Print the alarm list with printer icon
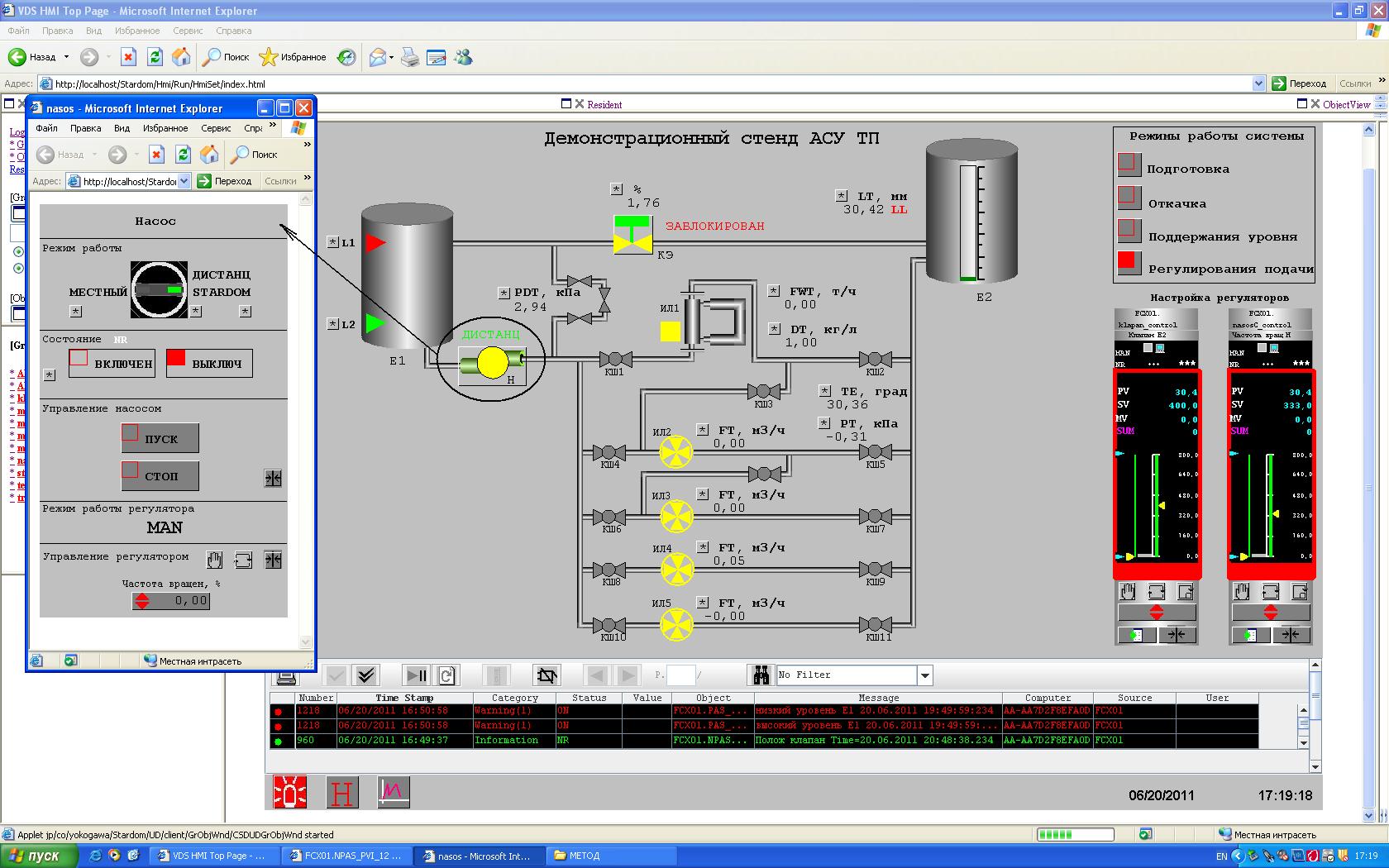This screenshot has width=1389, height=868. (286, 676)
